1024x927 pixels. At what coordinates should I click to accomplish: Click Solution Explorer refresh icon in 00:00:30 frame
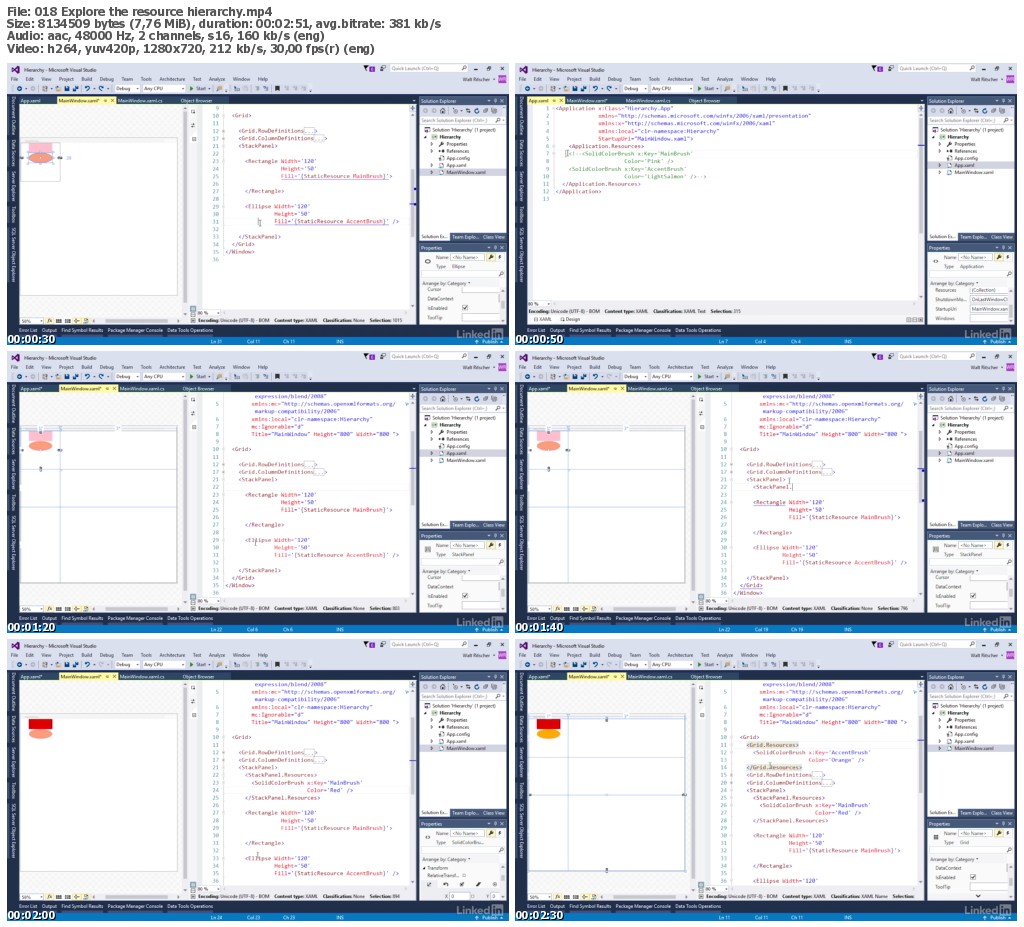pyautogui.click(x=476, y=110)
